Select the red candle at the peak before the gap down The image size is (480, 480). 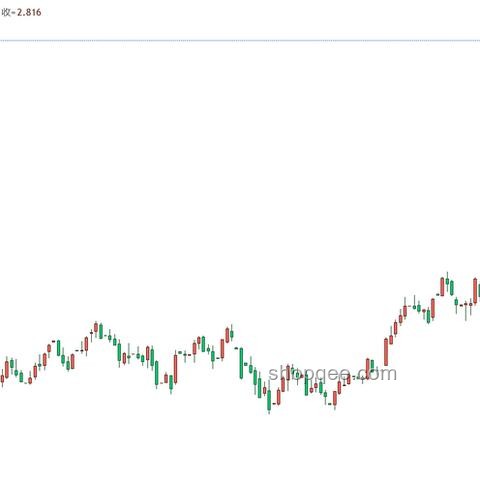click(x=227, y=335)
